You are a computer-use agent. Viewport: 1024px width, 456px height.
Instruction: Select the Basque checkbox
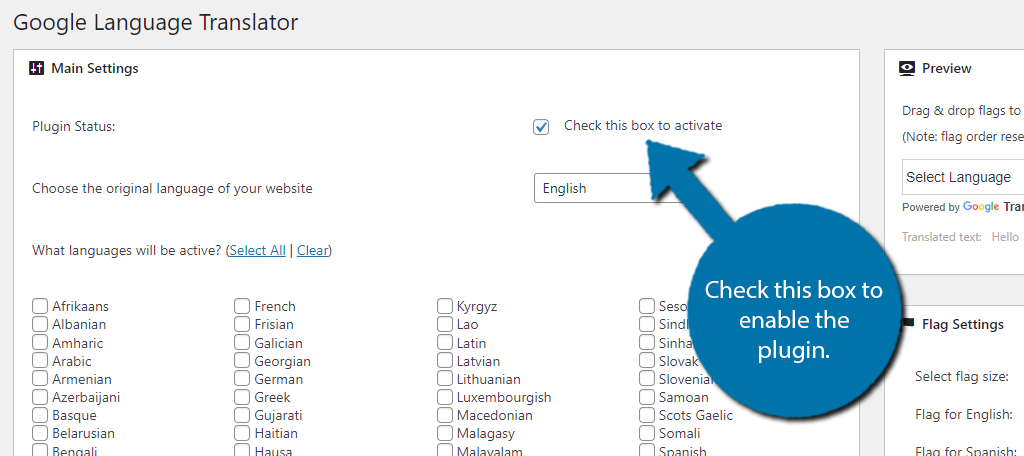[40, 415]
